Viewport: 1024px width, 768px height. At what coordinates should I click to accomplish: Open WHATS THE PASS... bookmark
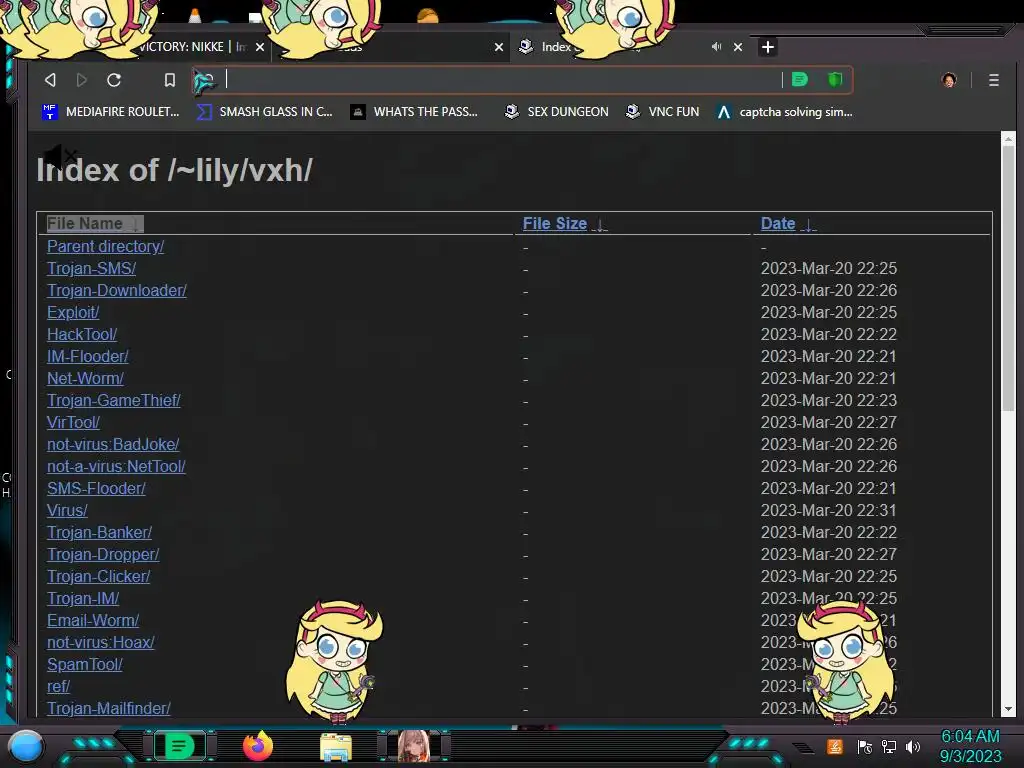coord(414,112)
